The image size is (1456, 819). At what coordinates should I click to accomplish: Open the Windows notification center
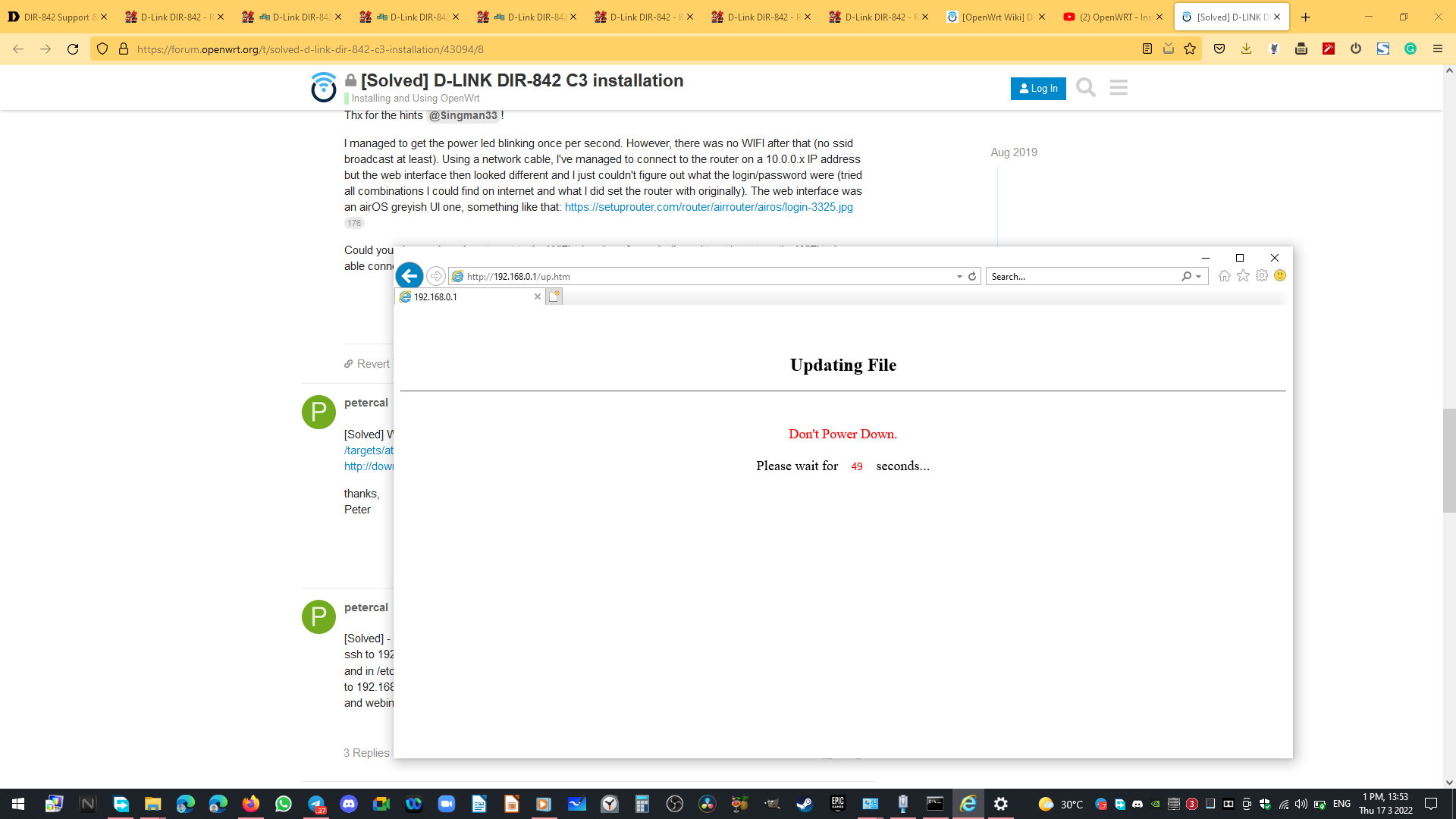1431,804
